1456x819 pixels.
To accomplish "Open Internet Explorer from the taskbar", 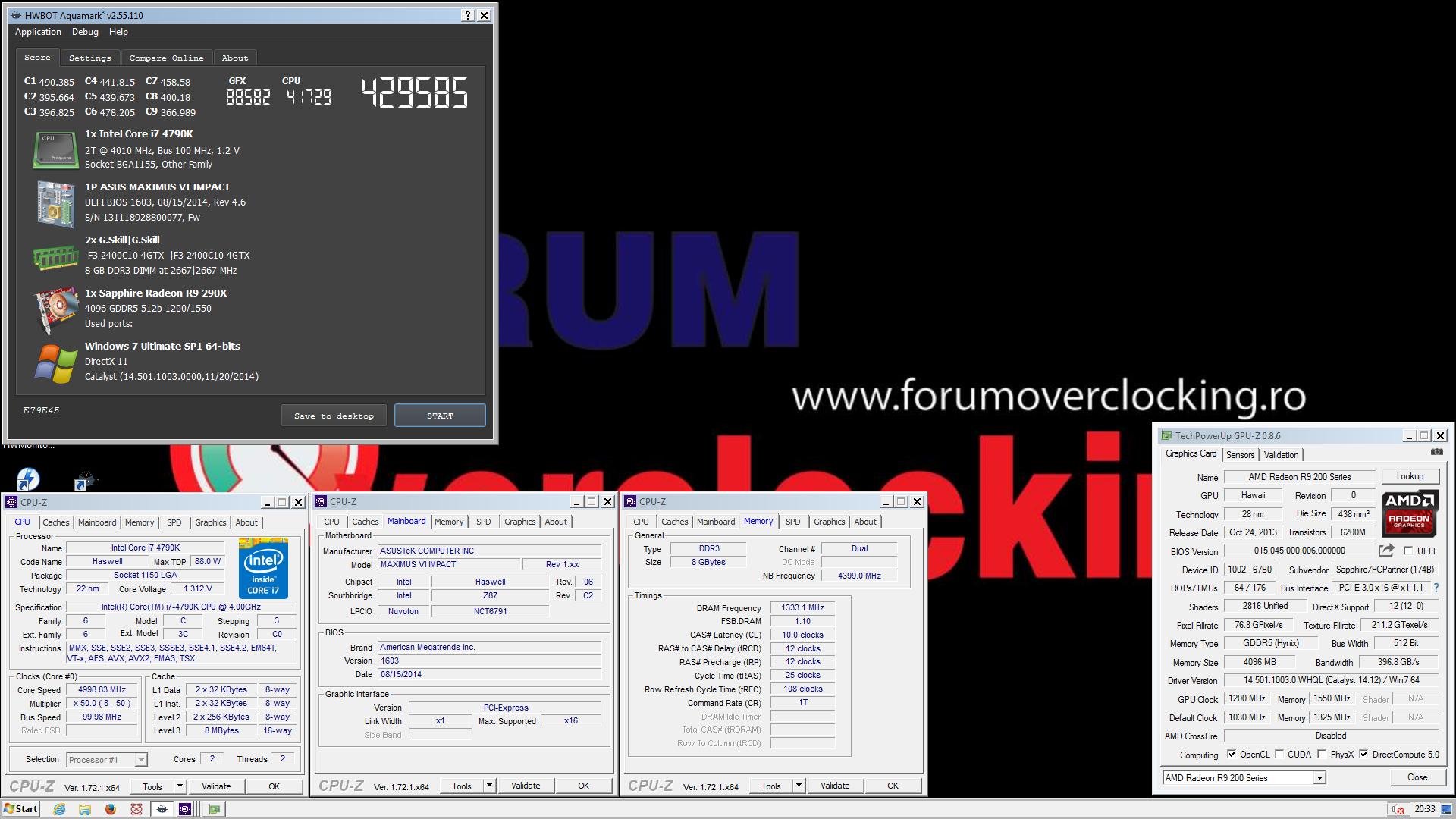I will [x=59, y=809].
